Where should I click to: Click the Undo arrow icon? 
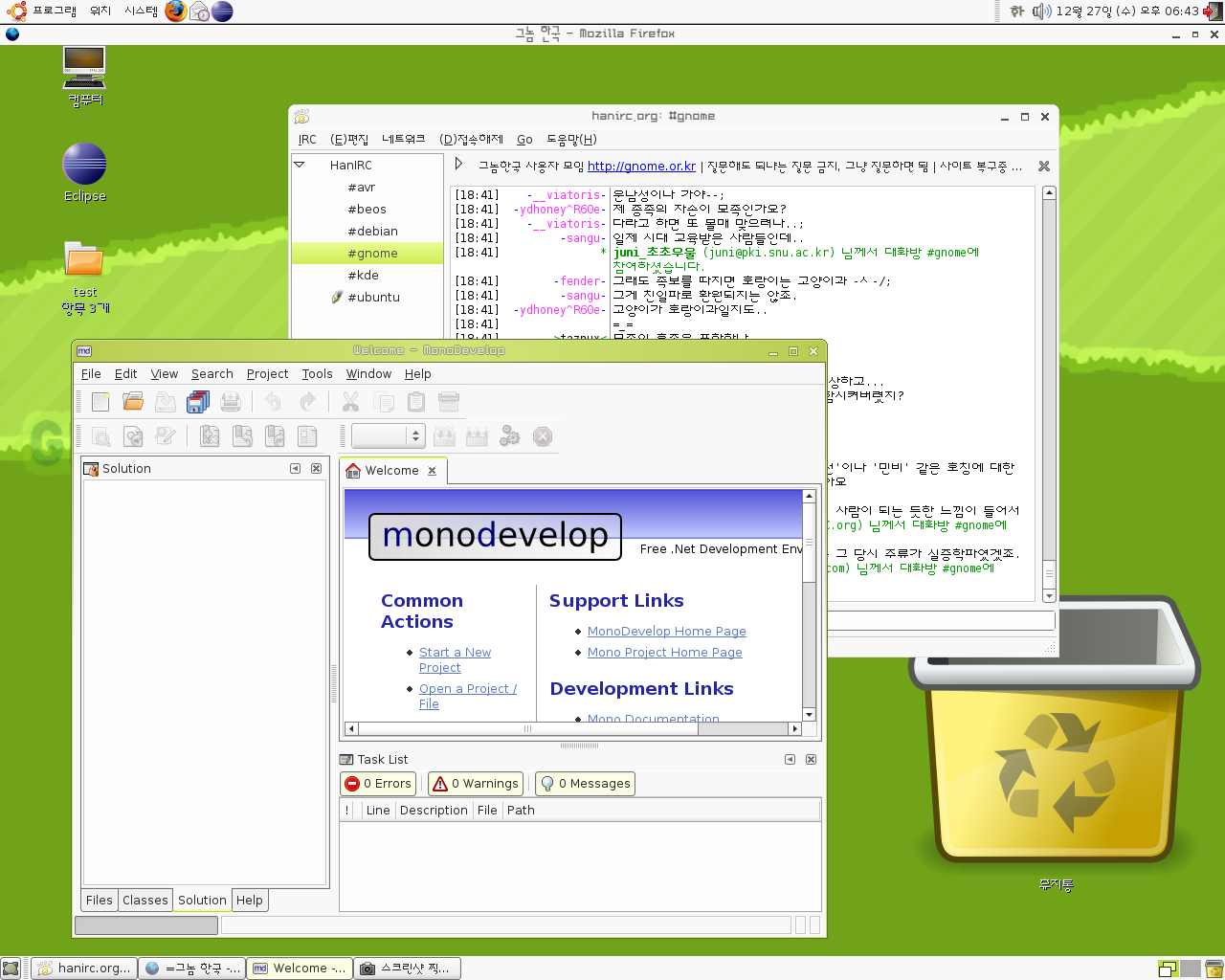pos(274,402)
